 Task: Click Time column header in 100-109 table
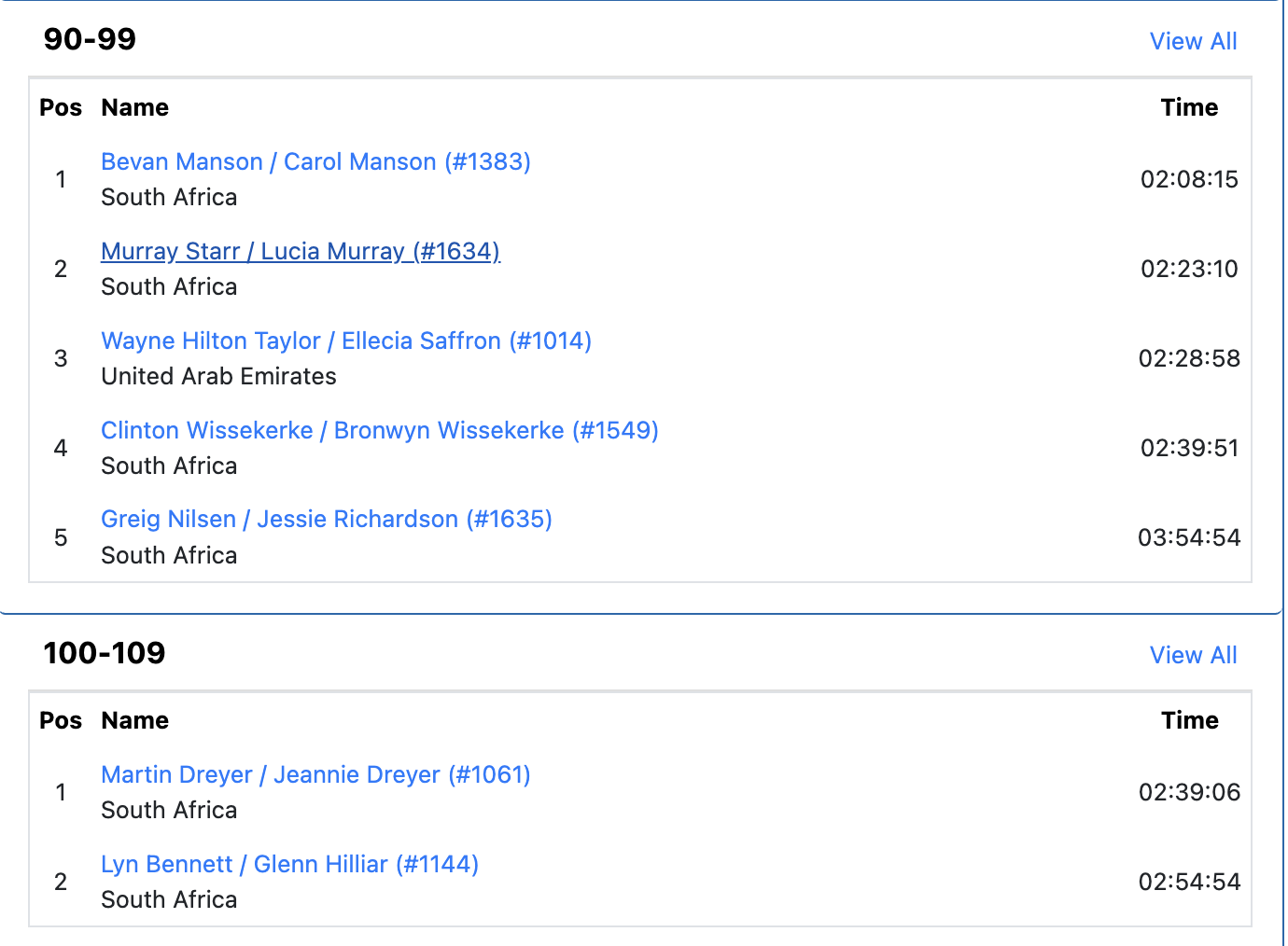coord(1189,720)
